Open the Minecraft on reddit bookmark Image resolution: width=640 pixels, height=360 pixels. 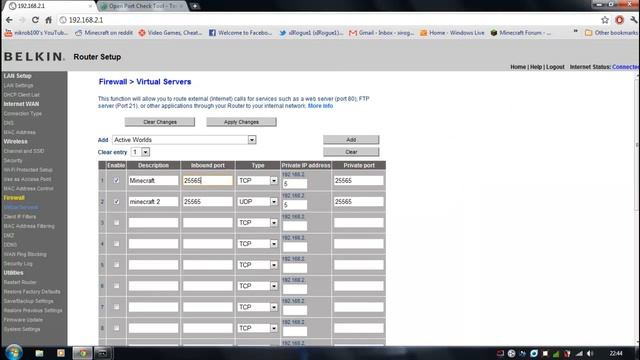coord(104,33)
